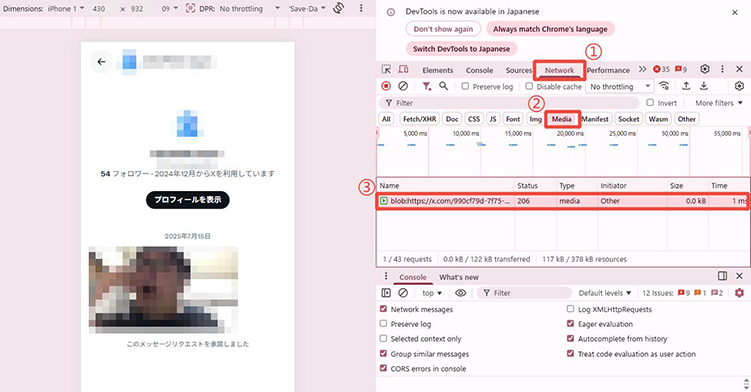This screenshot has height=392, width=751.
Task: Click the import HAR upload icon
Action: pos(686,86)
